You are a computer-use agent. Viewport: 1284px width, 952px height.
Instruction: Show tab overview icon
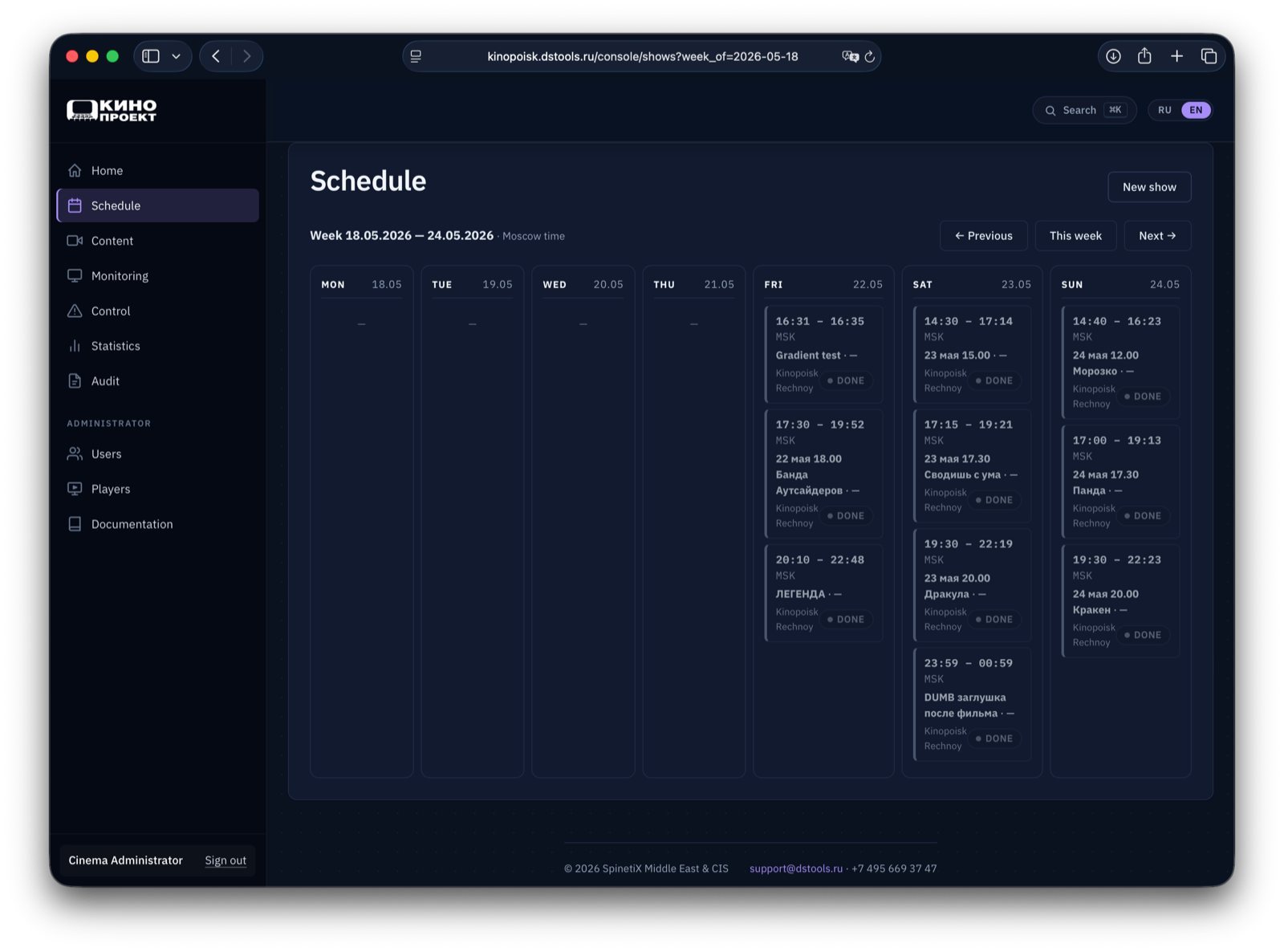coord(1209,56)
